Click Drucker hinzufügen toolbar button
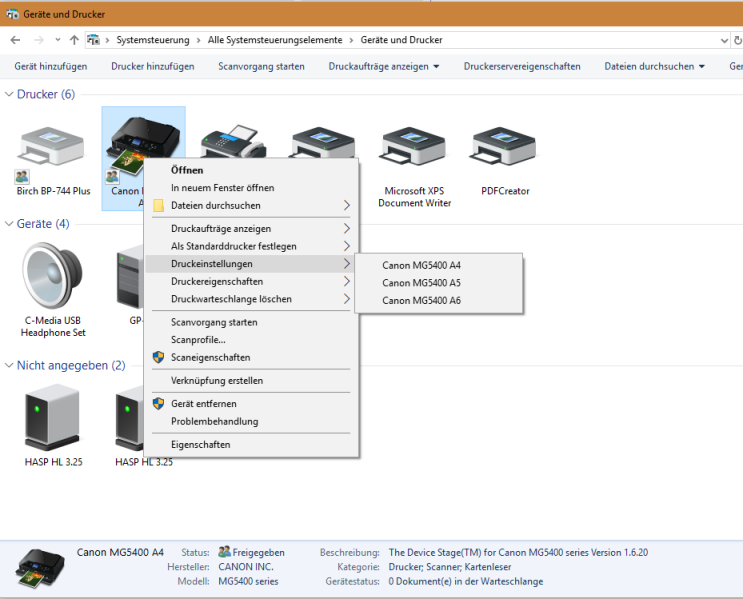This screenshot has height=599, width=743. [x=153, y=66]
